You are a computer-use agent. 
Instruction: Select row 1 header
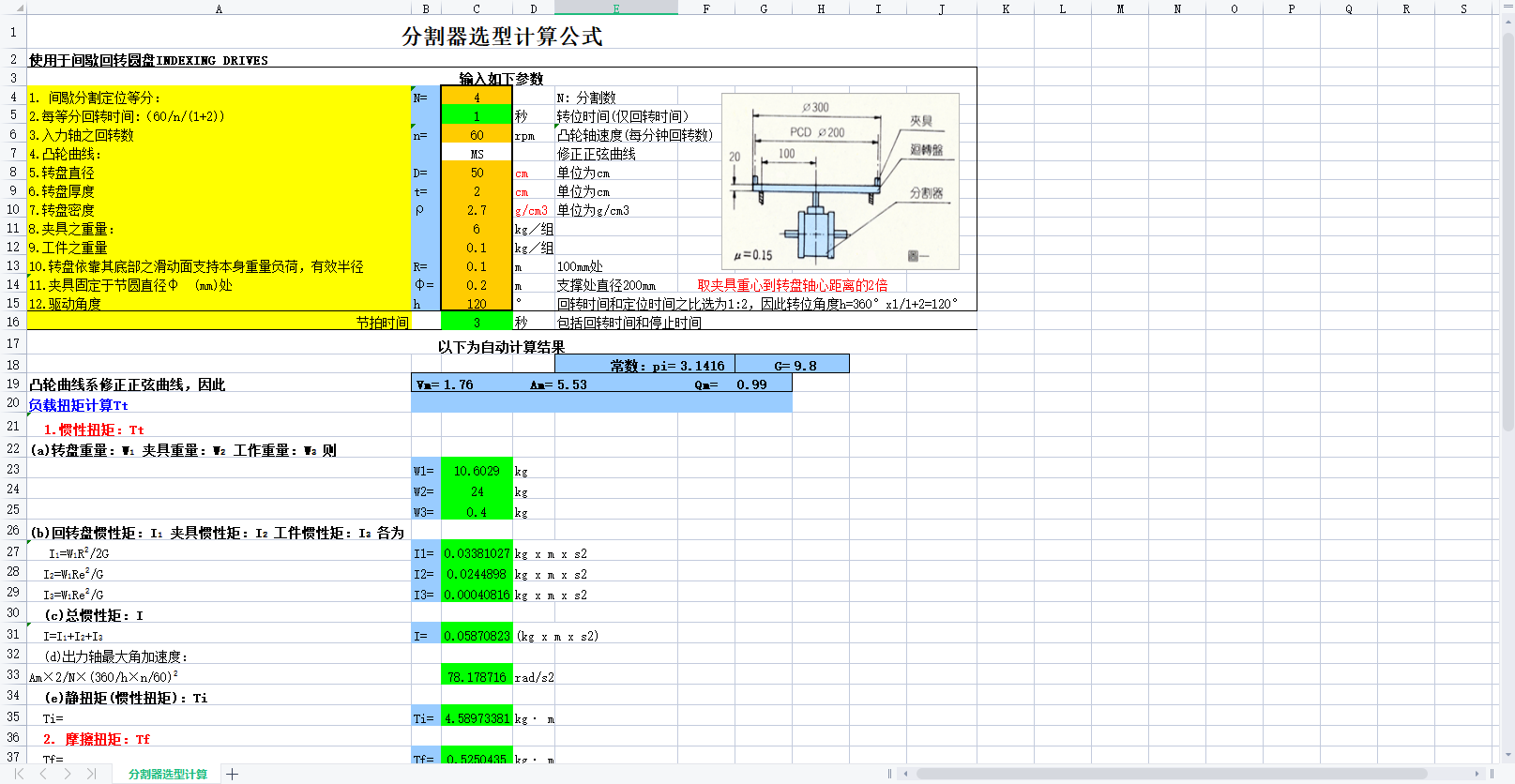[x=13, y=32]
